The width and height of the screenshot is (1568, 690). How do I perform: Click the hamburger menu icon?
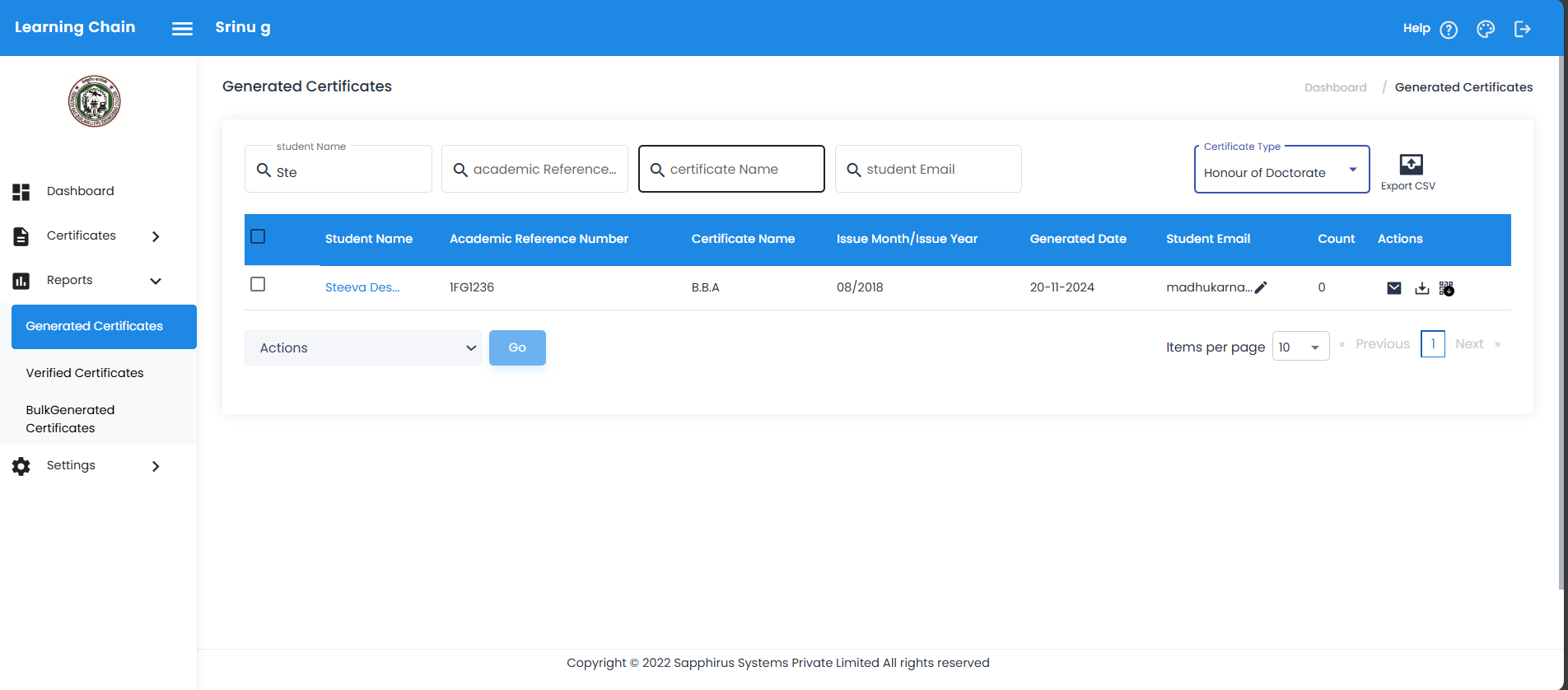click(x=182, y=29)
